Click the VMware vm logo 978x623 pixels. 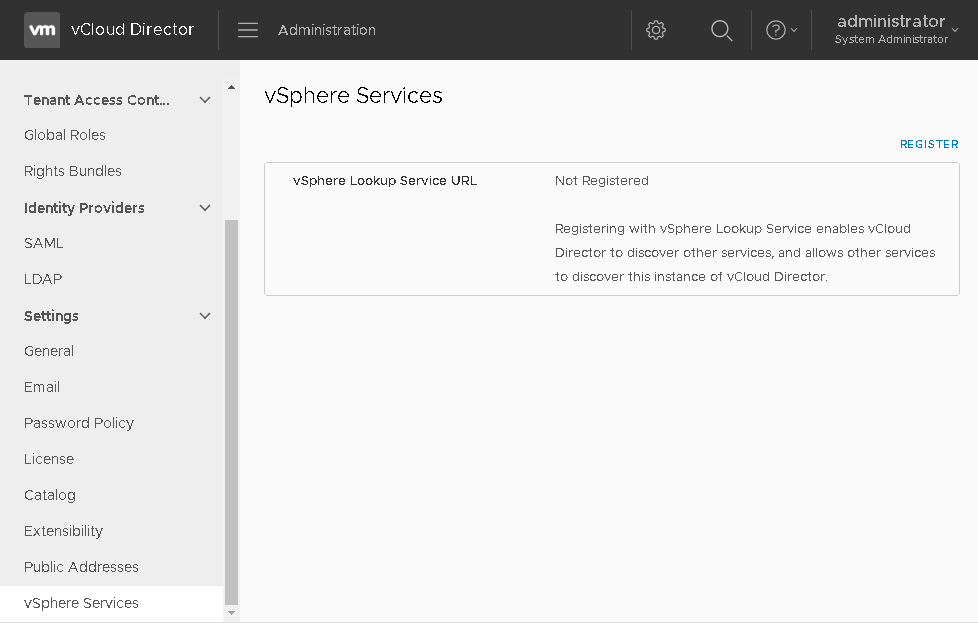(x=42, y=30)
